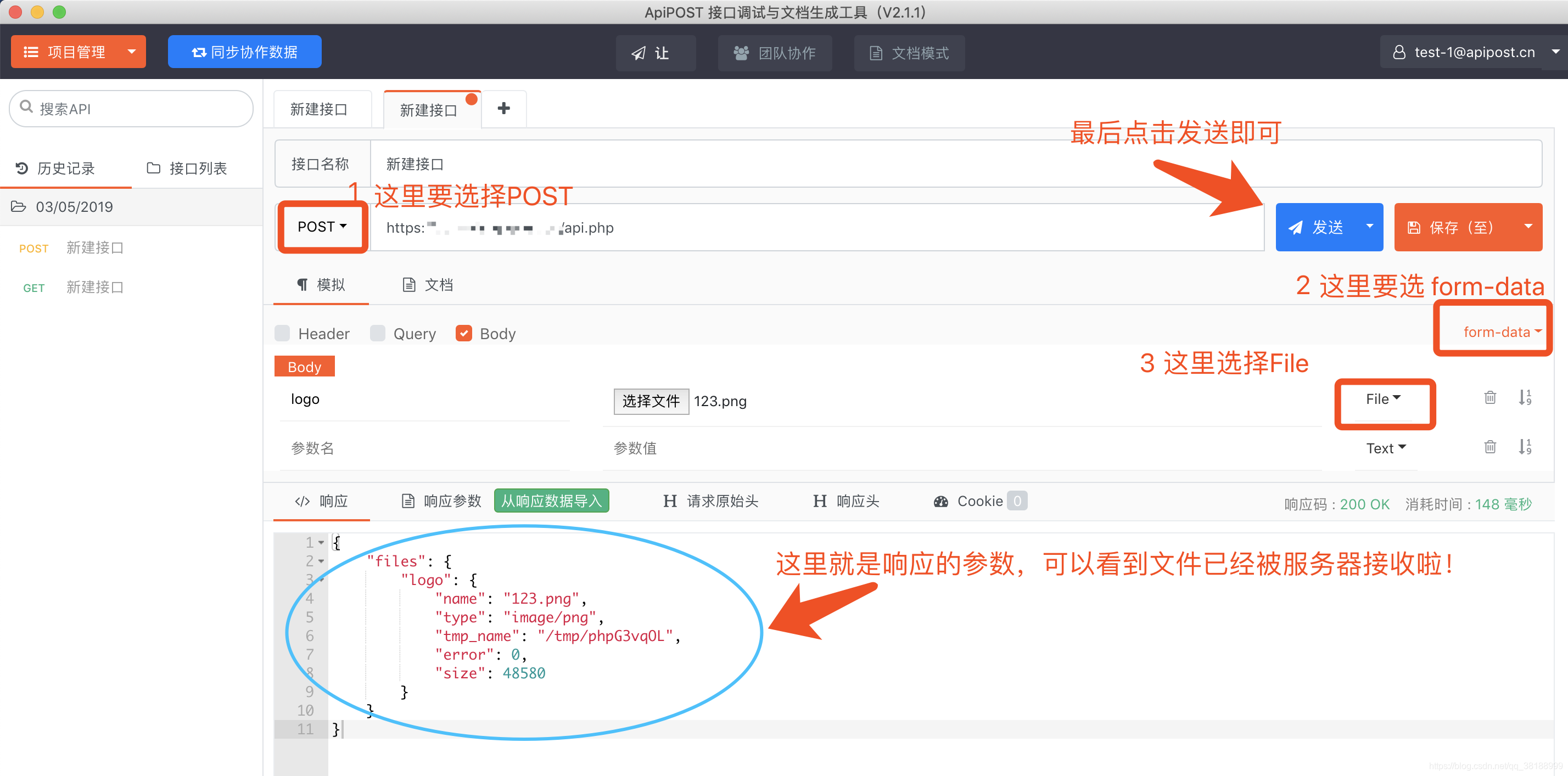Delete the empty parameter row via trash icon
Viewport: 1568px width, 776px height.
tap(1489, 447)
